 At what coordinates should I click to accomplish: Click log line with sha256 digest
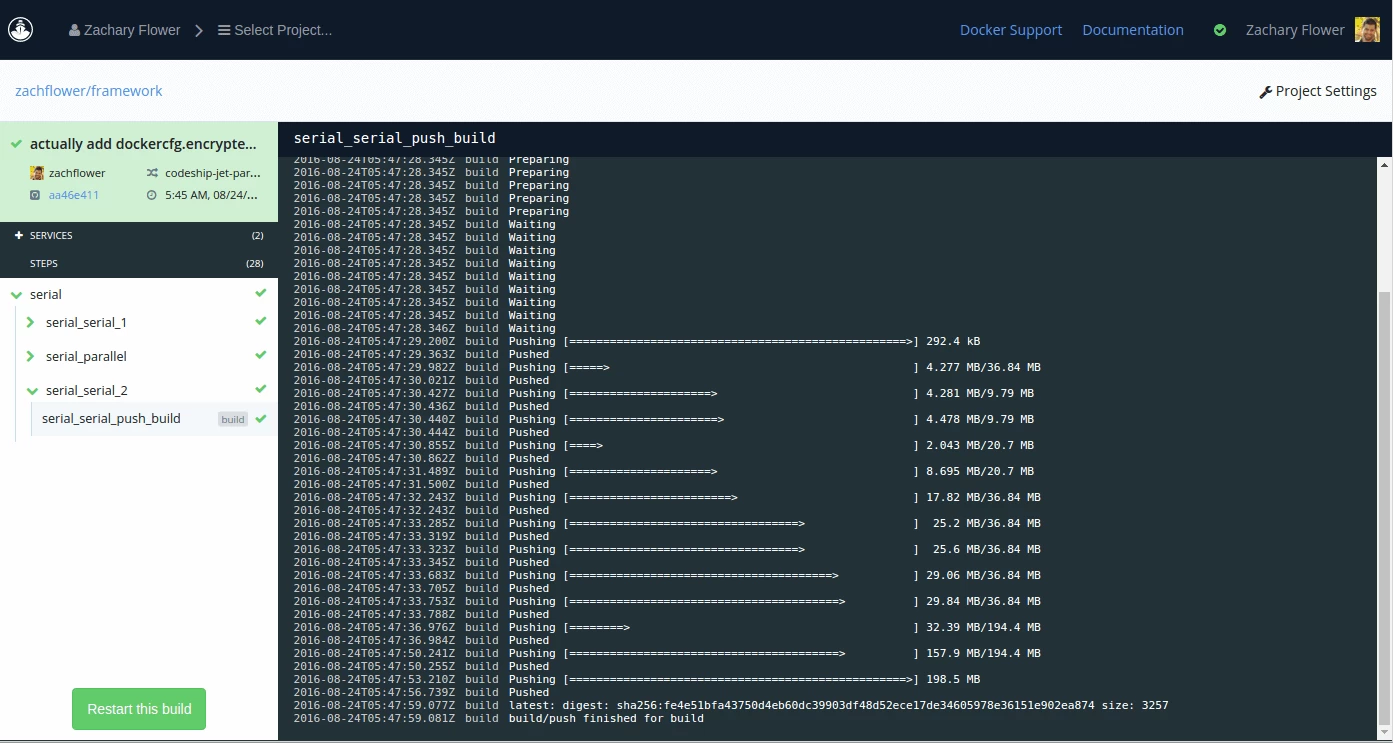tap(731, 705)
